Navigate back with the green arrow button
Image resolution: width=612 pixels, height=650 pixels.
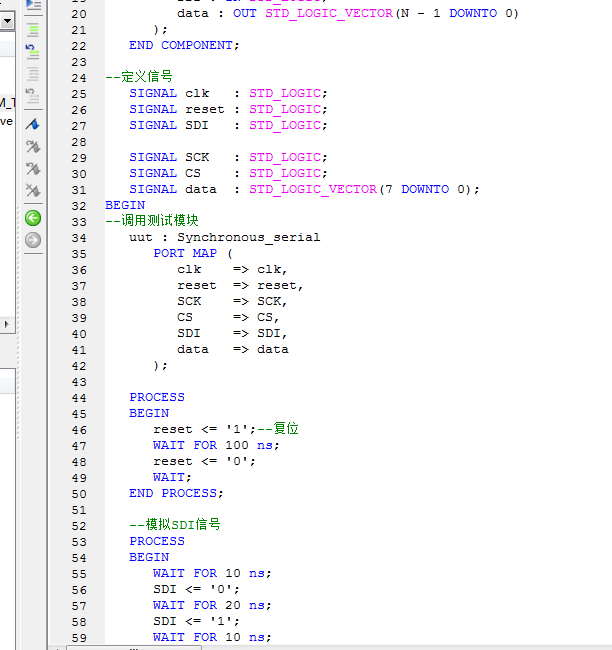coord(33,217)
